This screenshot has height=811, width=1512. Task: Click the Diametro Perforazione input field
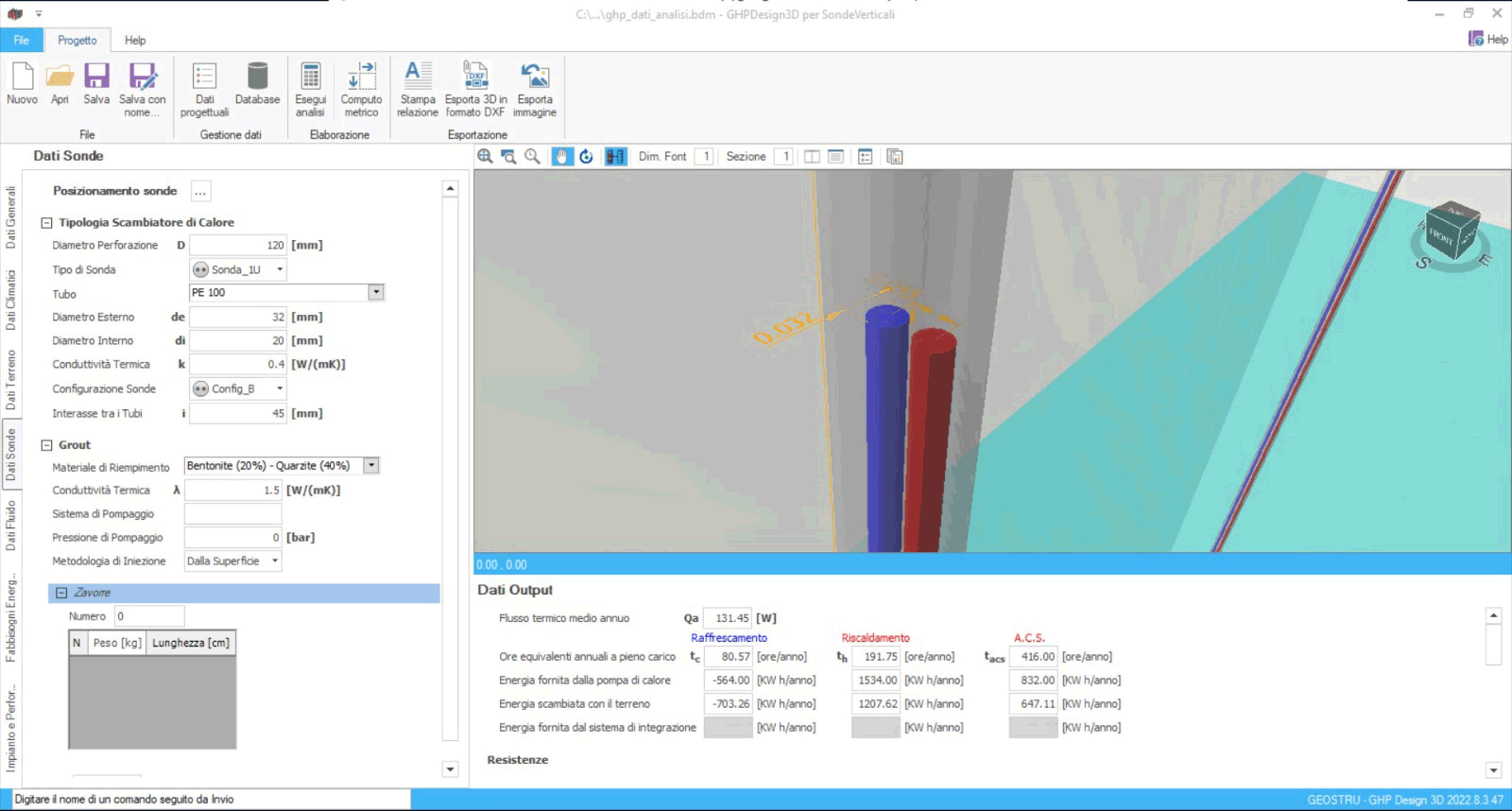[238, 246]
